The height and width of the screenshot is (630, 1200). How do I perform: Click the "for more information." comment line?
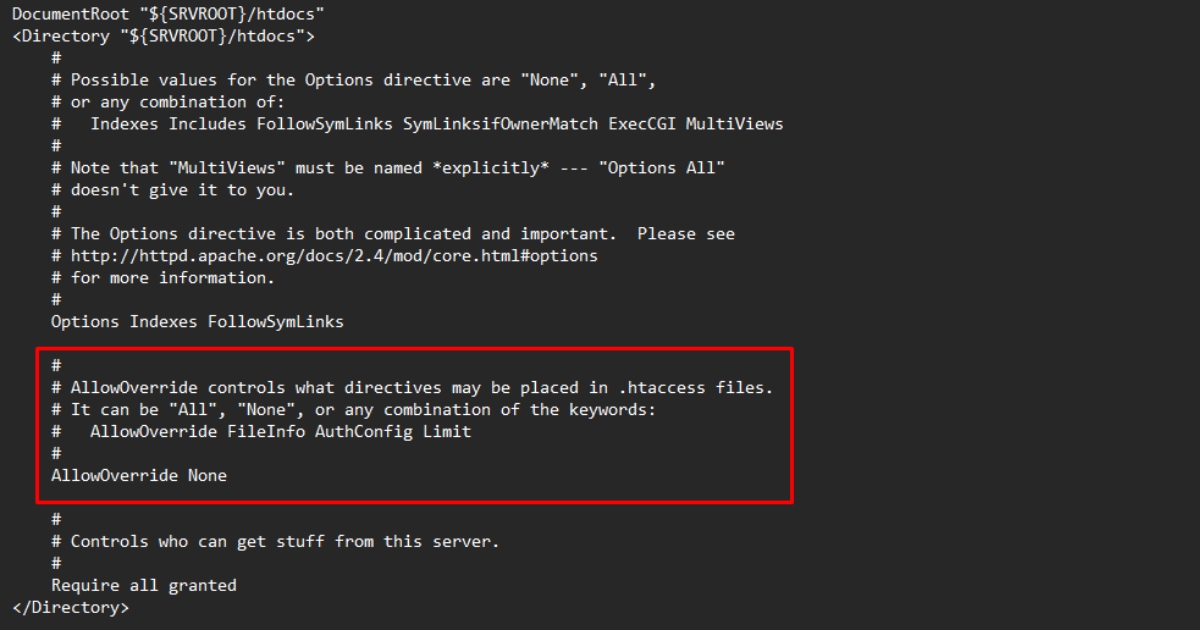click(x=172, y=277)
